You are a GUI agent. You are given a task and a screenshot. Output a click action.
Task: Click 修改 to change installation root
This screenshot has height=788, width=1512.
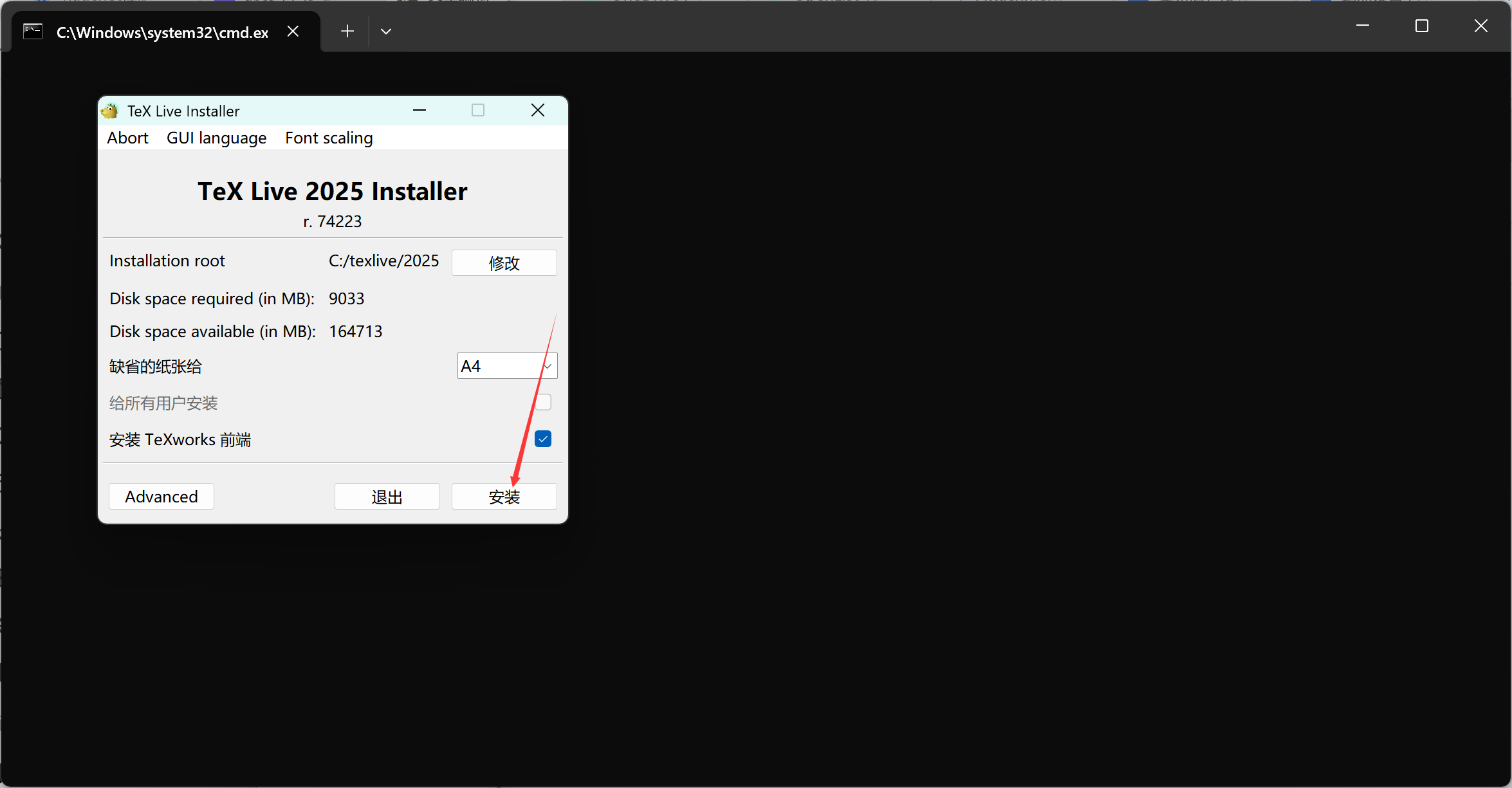504,262
